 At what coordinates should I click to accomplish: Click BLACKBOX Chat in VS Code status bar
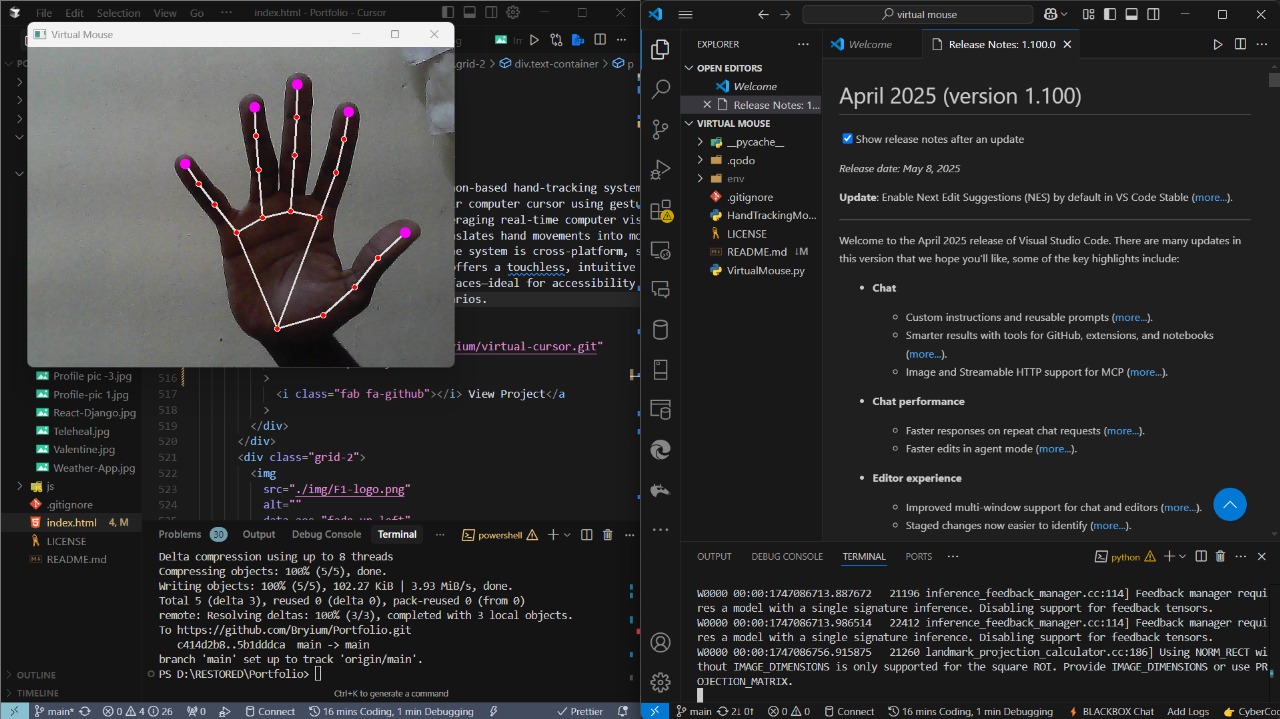click(x=1112, y=712)
